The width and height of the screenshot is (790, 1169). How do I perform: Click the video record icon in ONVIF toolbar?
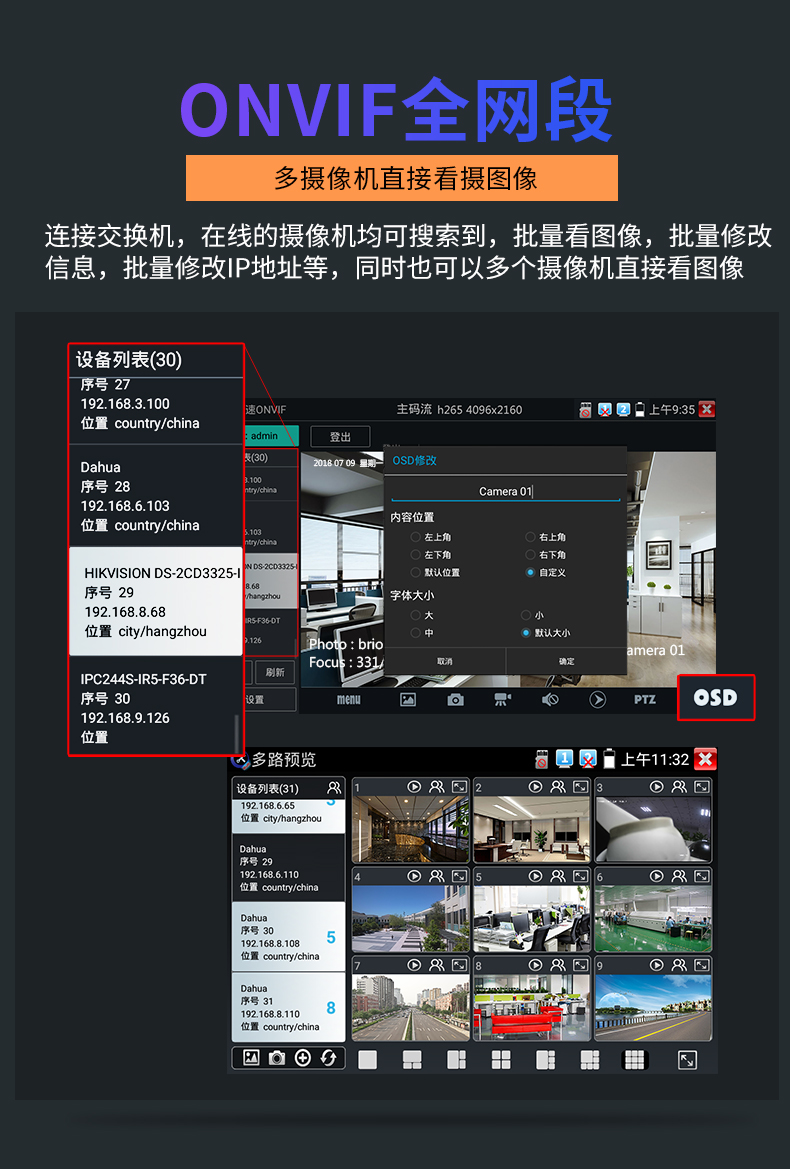(x=502, y=700)
